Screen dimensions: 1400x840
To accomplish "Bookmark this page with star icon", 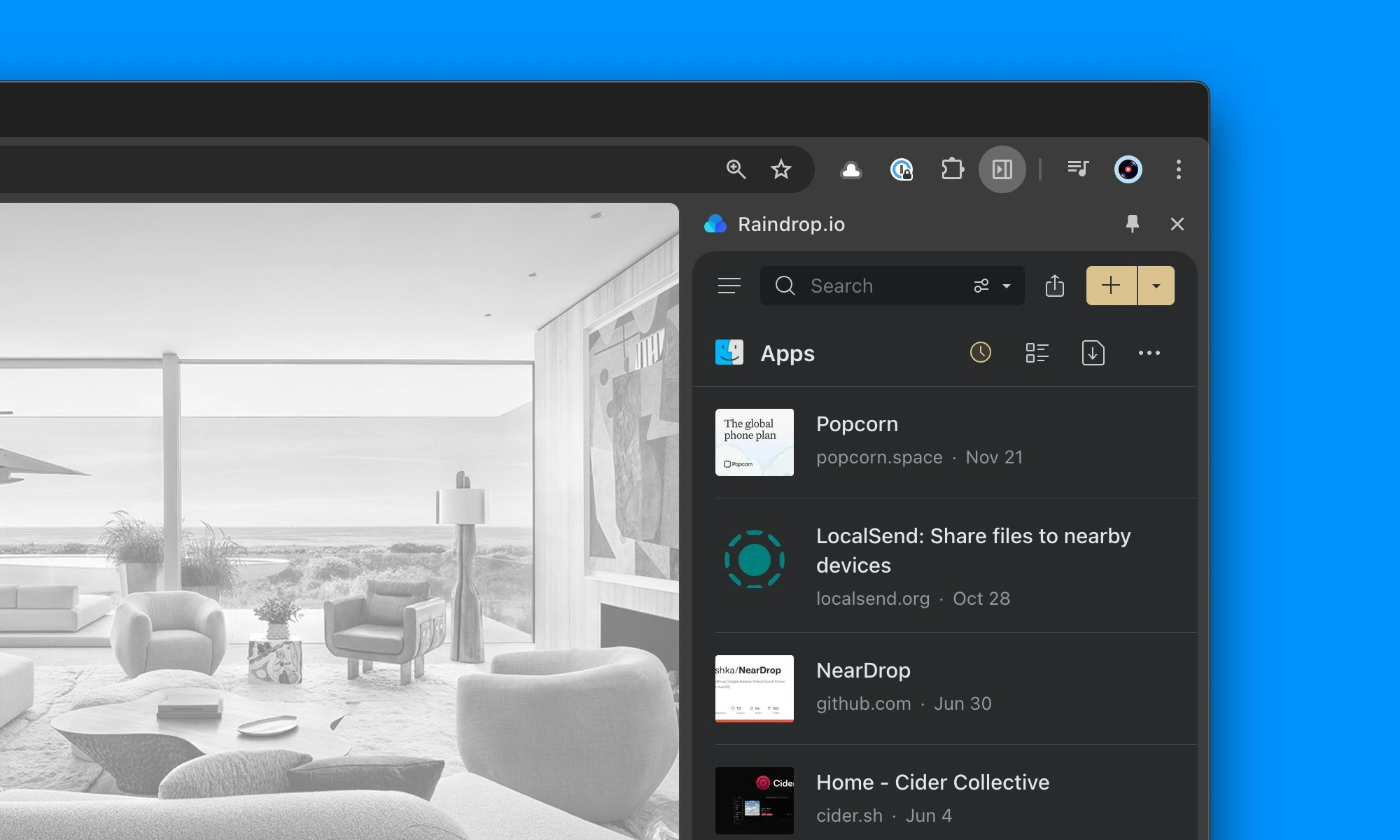I will 780,169.
